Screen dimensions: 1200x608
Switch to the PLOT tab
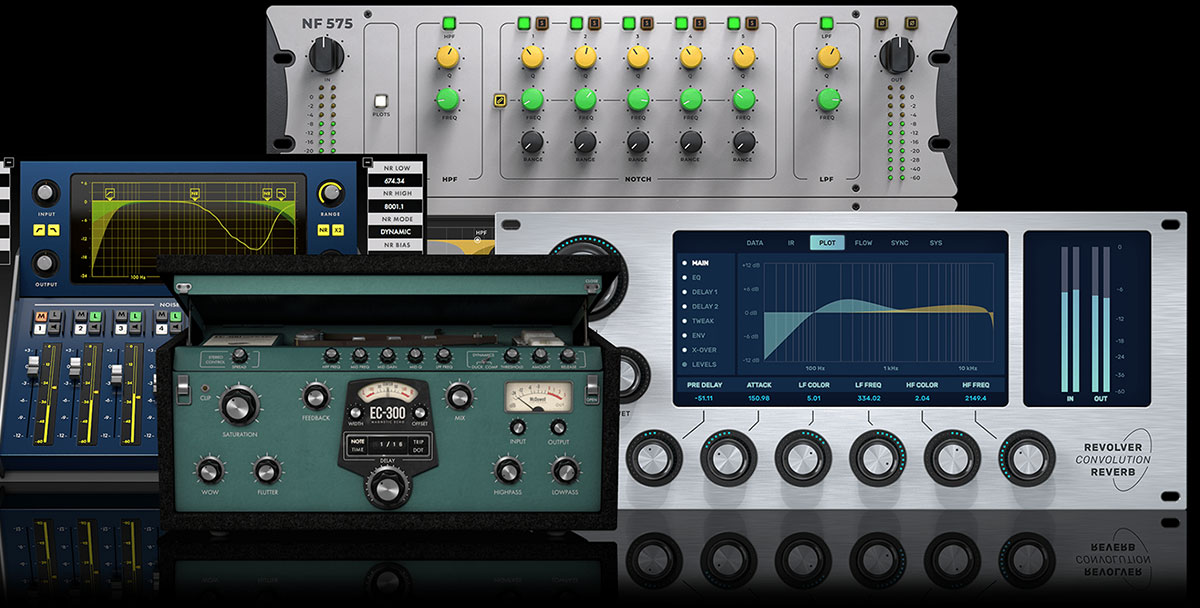click(827, 243)
